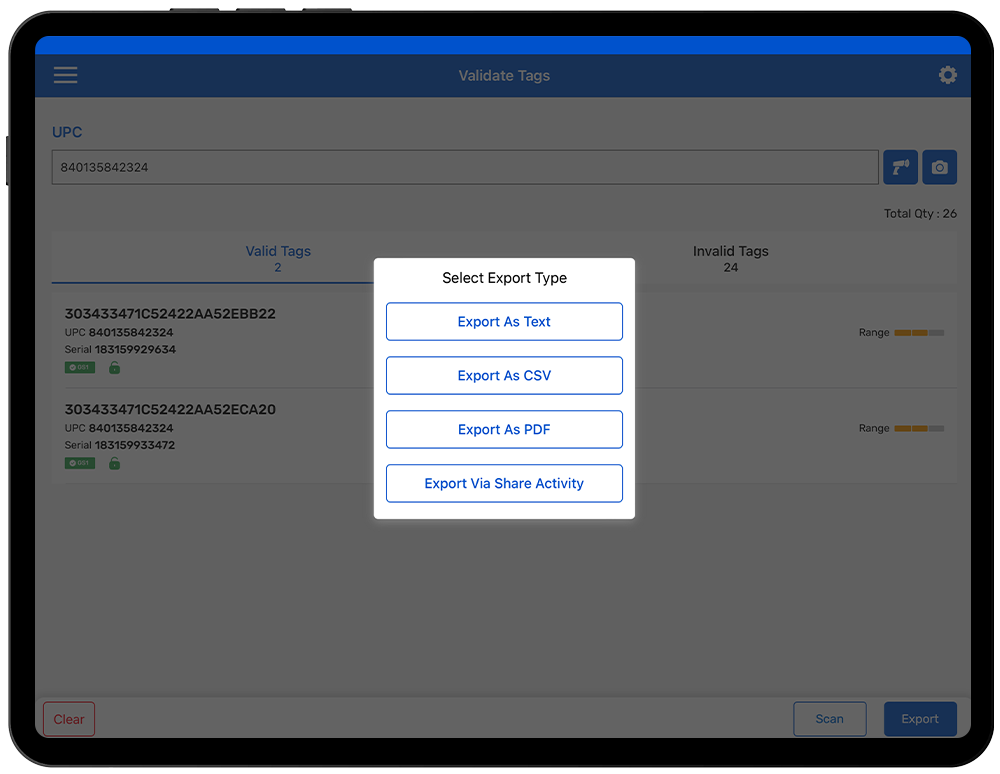The width and height of the screenshot is (1000, 774).
Task: Open settings via the gear icon
Action: pyautogui.click(x=947, y=76)
